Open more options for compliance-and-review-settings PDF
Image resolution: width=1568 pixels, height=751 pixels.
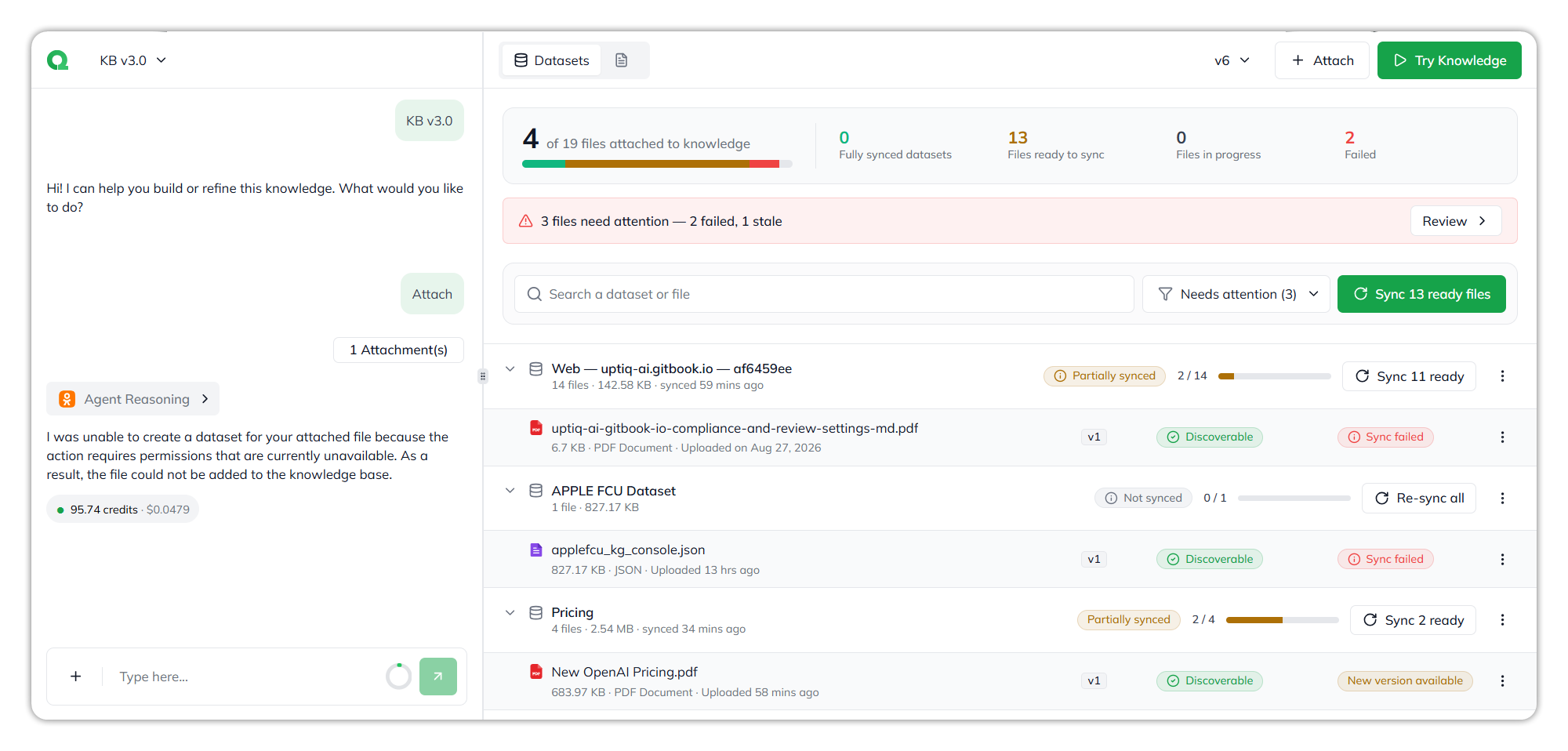[x=1502, y=437]
